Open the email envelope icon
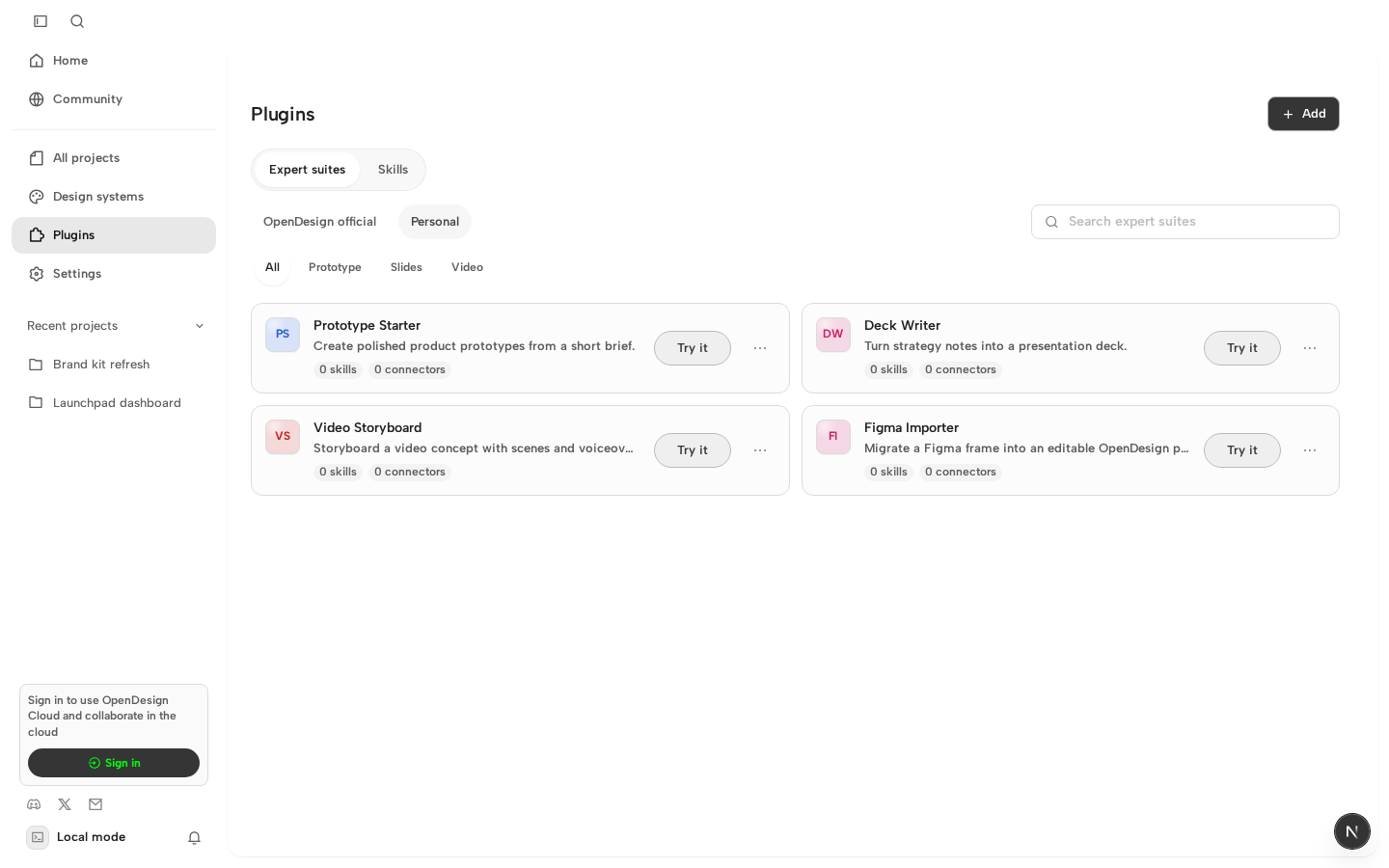1389x868 pixels. pyautogui.click(x=95, y=804)
